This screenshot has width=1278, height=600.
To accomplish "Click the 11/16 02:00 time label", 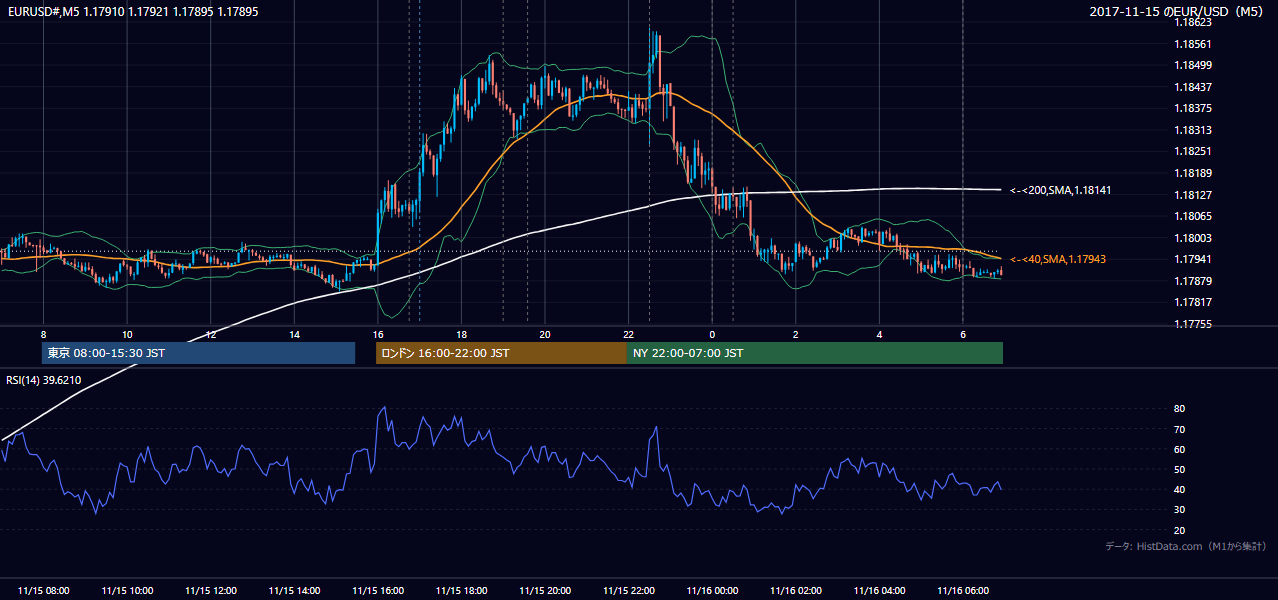I will (796, 591).
